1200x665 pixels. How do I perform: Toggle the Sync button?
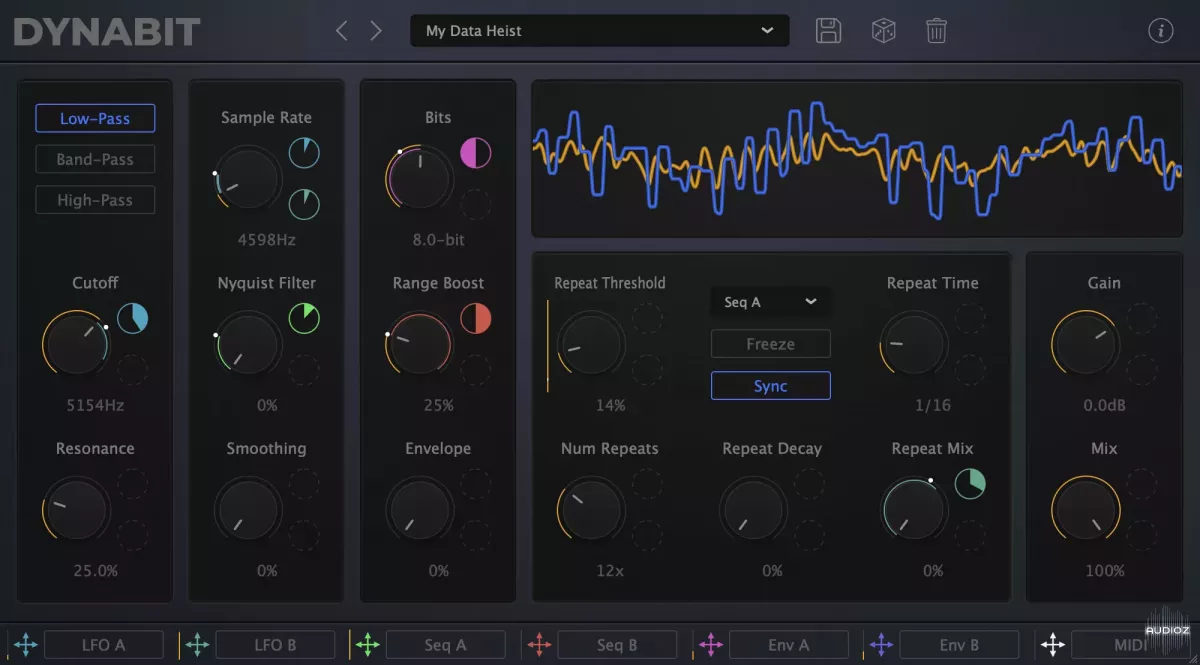click(x=770, y=386)
